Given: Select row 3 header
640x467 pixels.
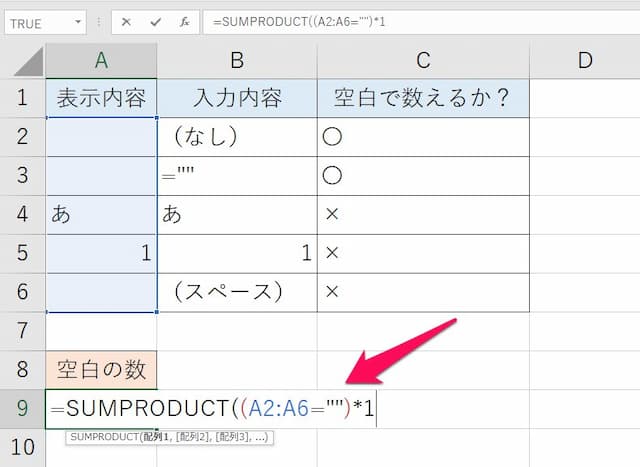Looking at the screenshot, I should point(22,176).
